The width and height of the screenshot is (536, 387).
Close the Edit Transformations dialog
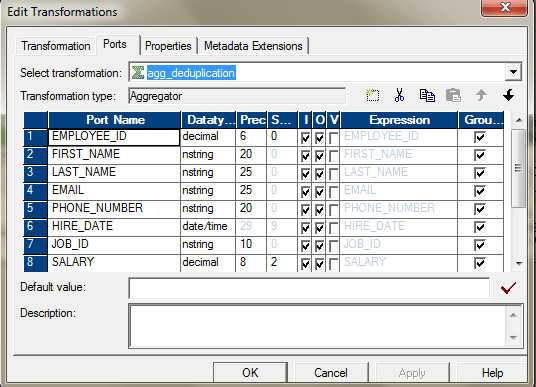point(505,8)
